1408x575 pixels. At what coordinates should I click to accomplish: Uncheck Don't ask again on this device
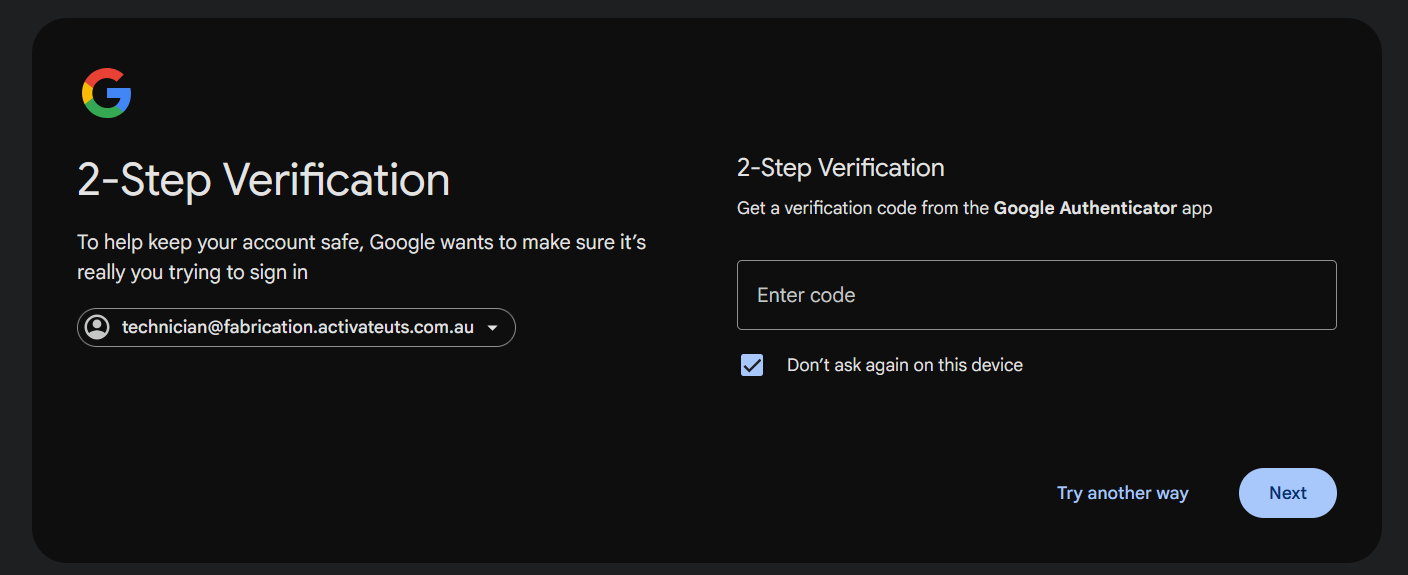pos(752,365)
